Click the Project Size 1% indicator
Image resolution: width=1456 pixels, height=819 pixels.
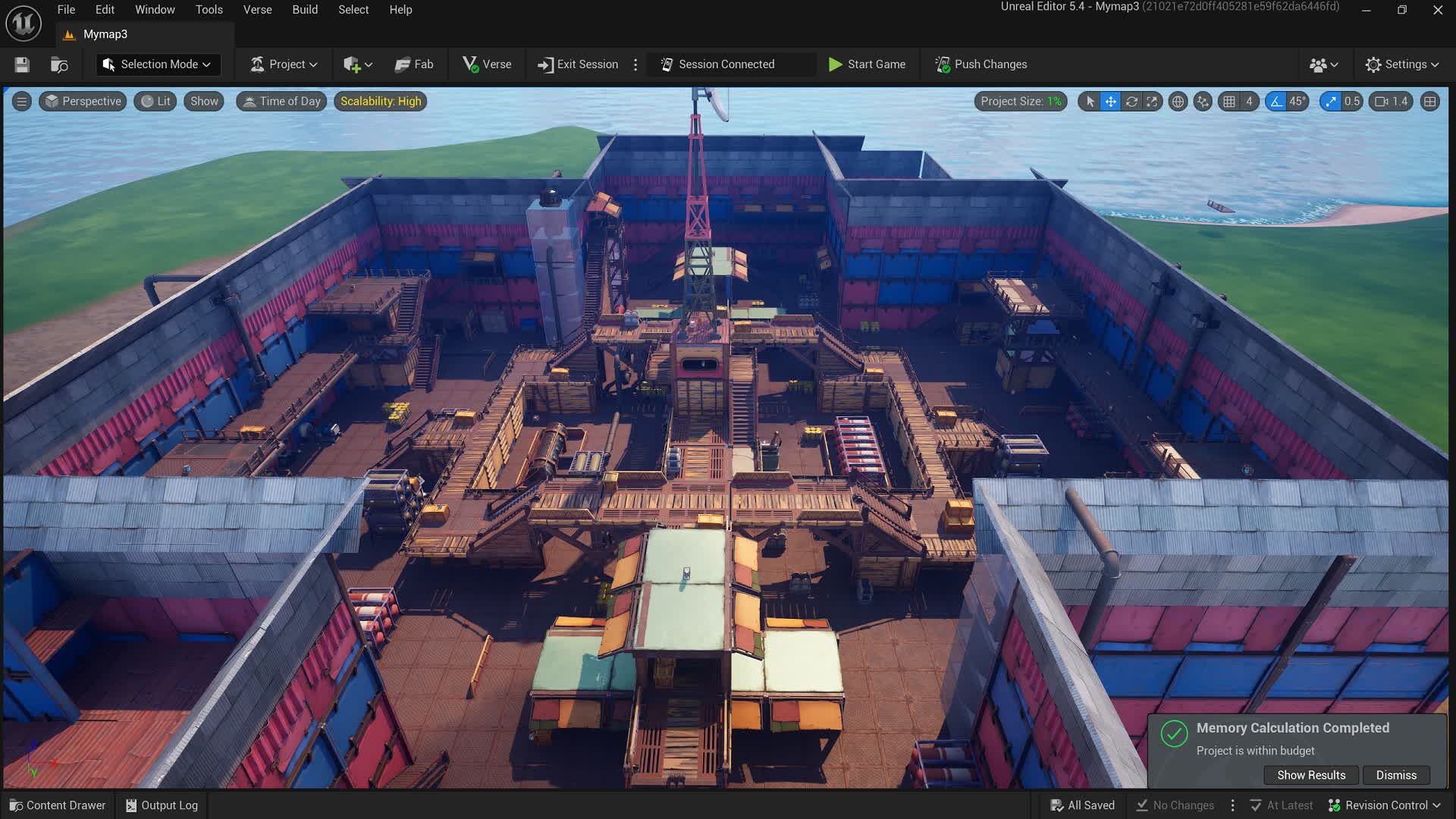click(x=1021, y=102)
